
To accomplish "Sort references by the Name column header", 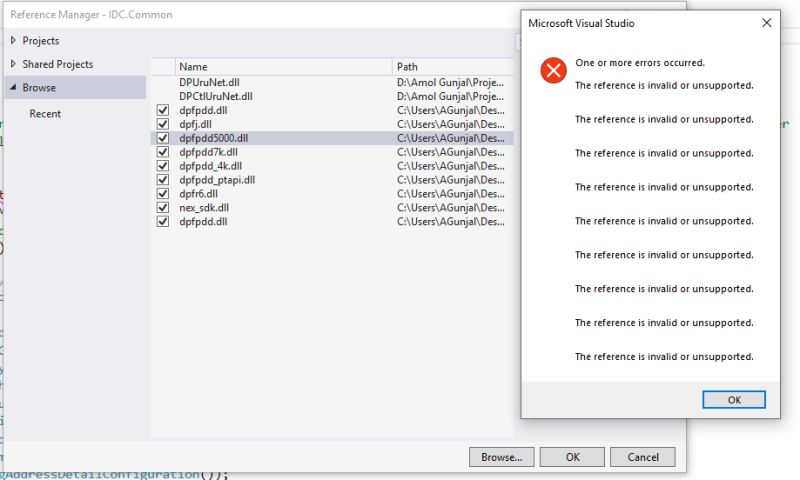I will [x=283, y=67].
